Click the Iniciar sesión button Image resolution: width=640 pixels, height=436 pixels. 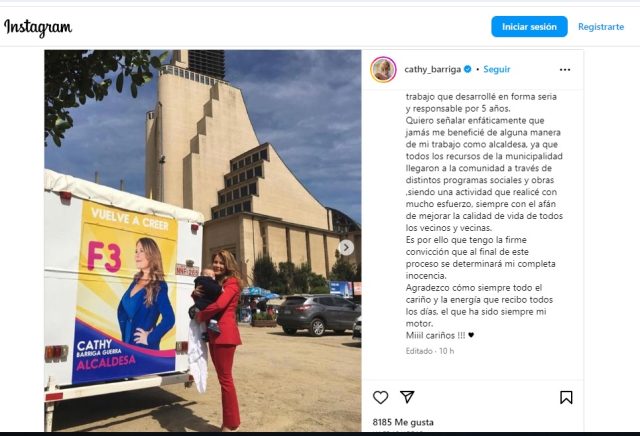529,27
